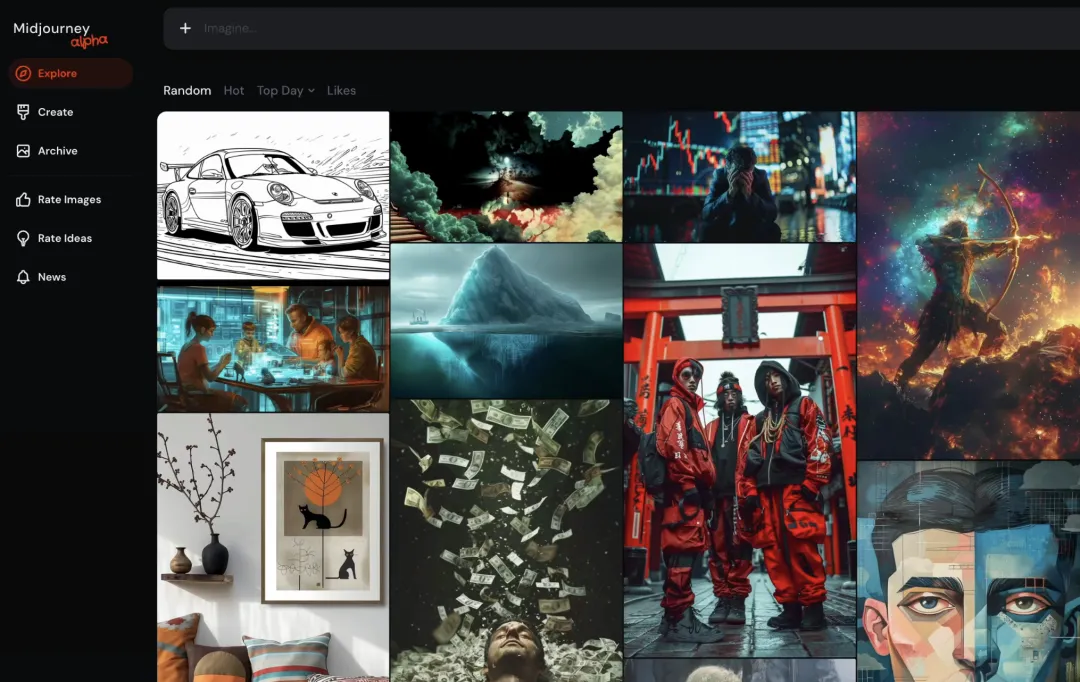
Task: Click the News bell icon
Action: click(x=23, y=277)
